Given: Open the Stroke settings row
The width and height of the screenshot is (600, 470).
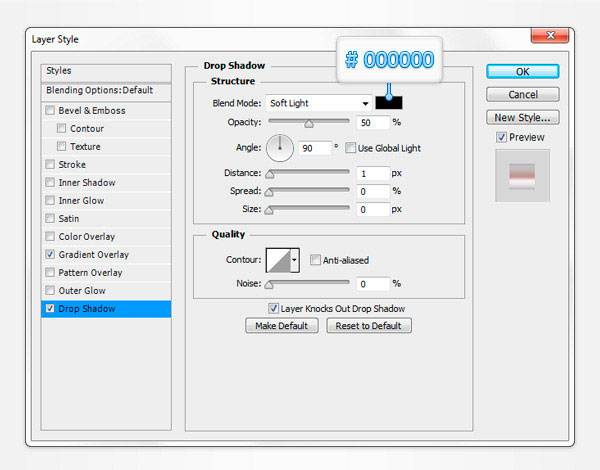Looking at the screenshot, I should [x=106, y=165].
